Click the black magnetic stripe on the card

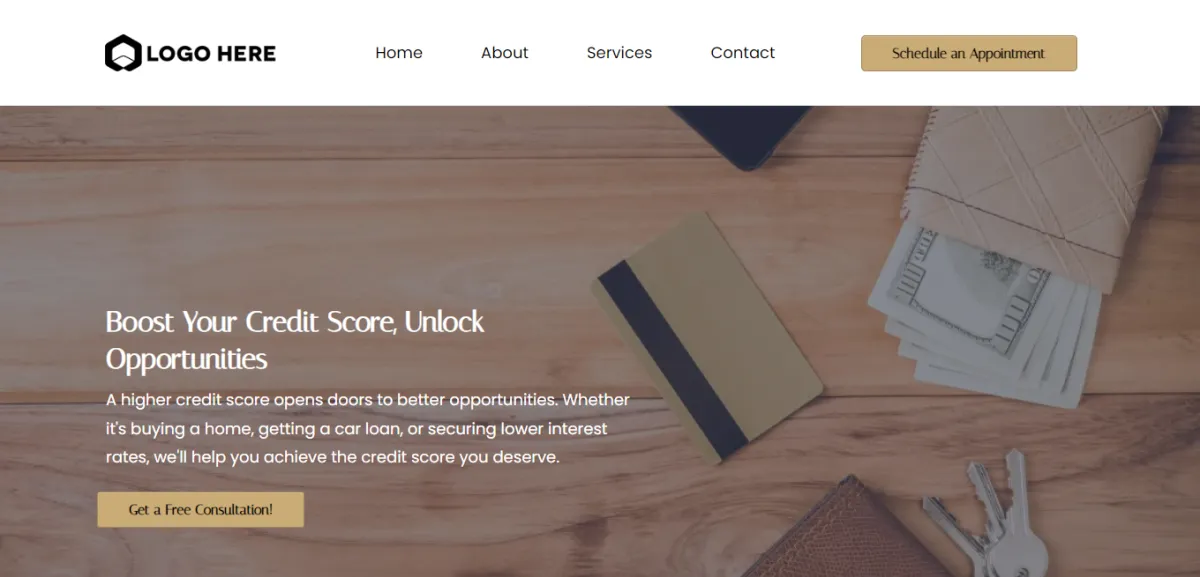(x=673, y=360)
